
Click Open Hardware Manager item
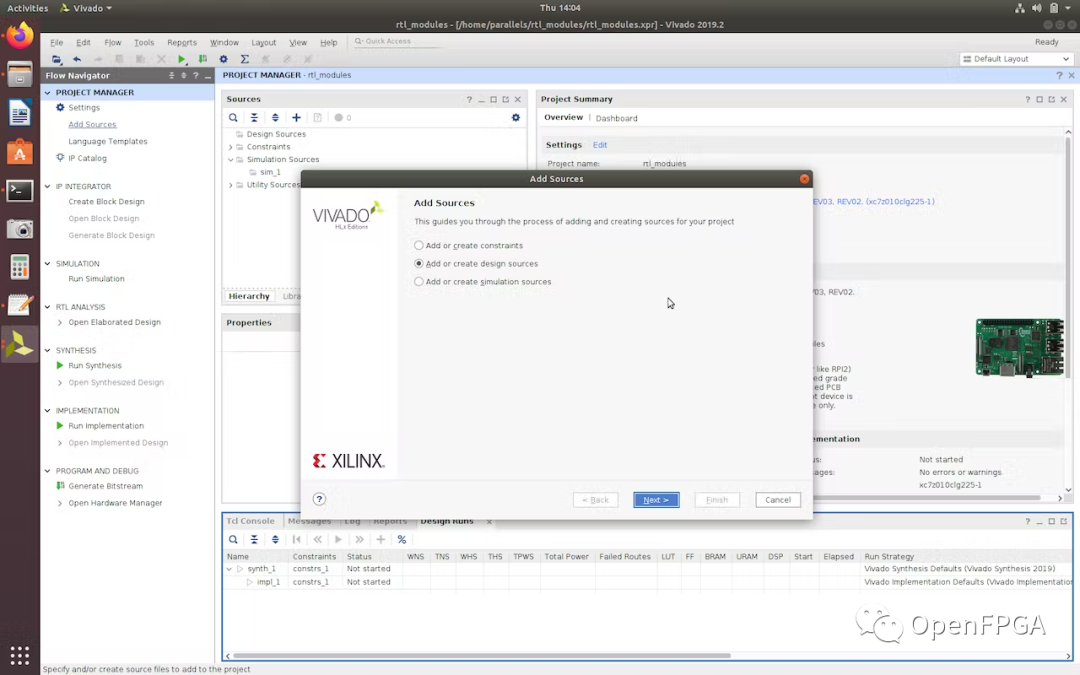click(115, 503)
